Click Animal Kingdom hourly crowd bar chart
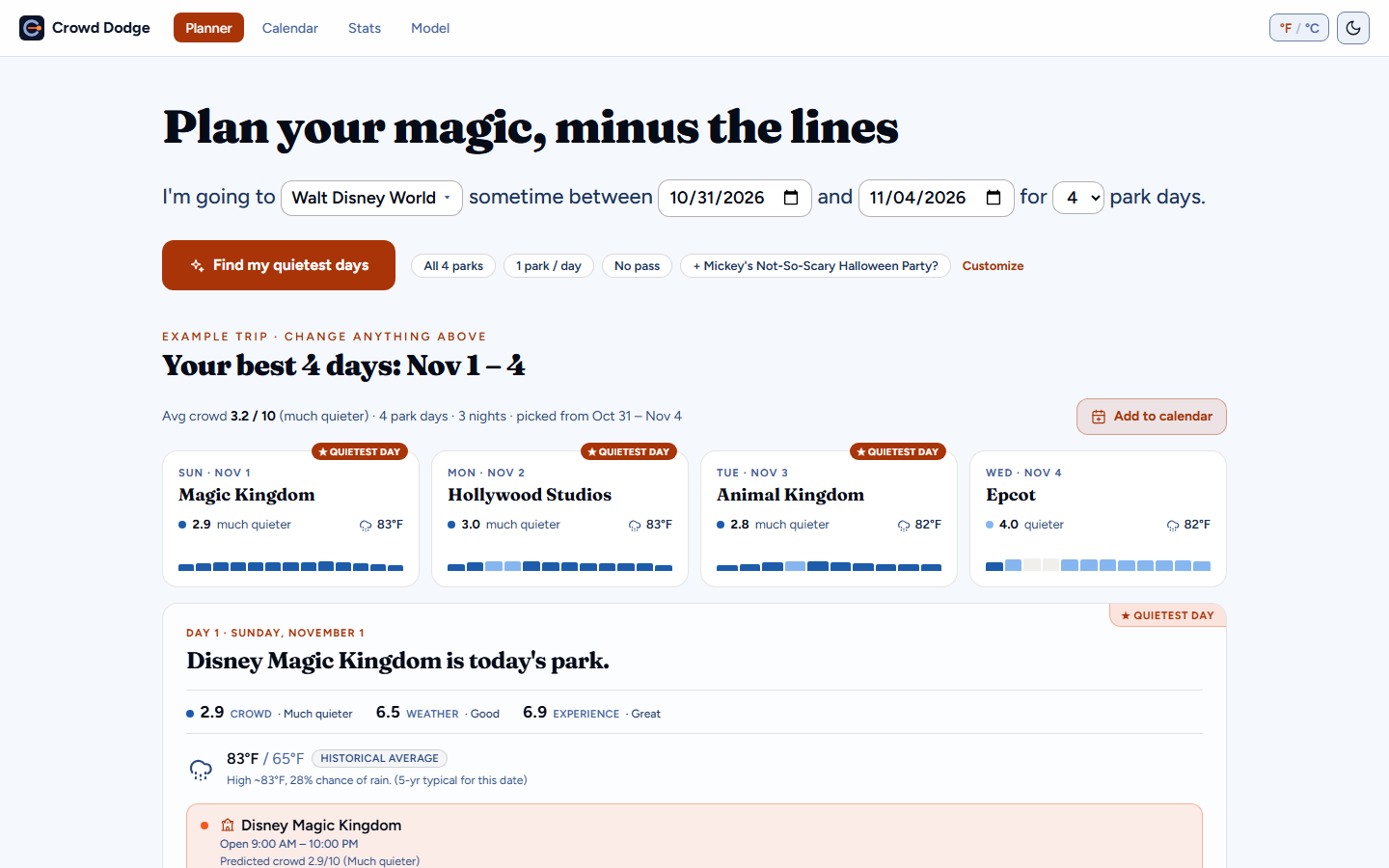 829,566
